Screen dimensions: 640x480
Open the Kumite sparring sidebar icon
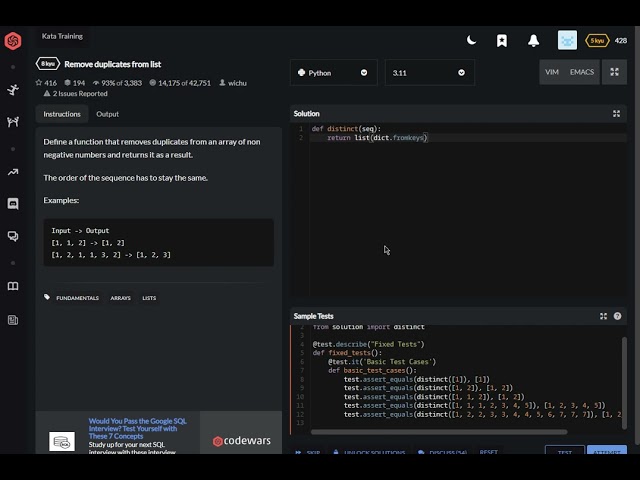pyautogui.click(x=13, y=122)
